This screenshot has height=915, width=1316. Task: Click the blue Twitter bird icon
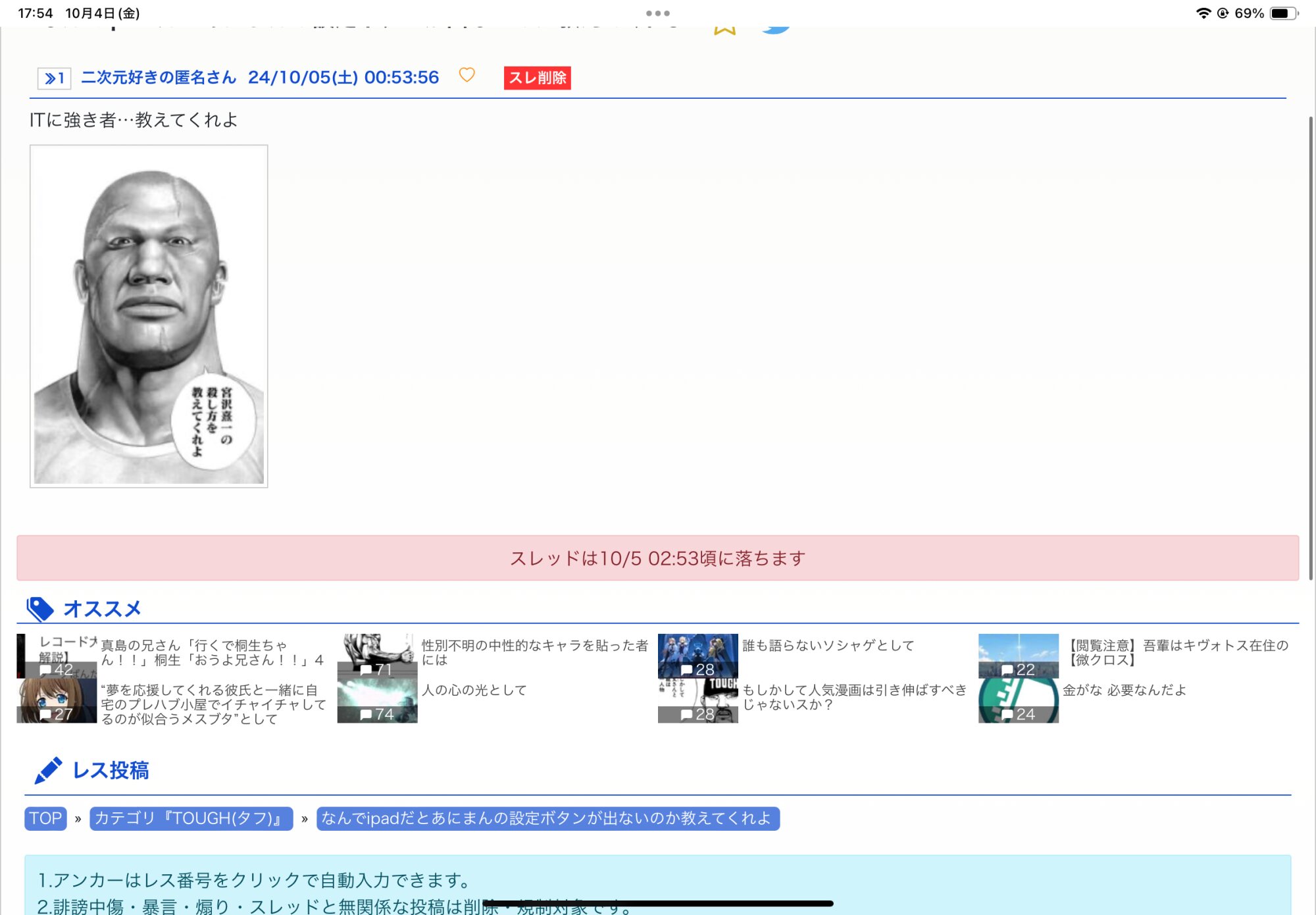776,28
